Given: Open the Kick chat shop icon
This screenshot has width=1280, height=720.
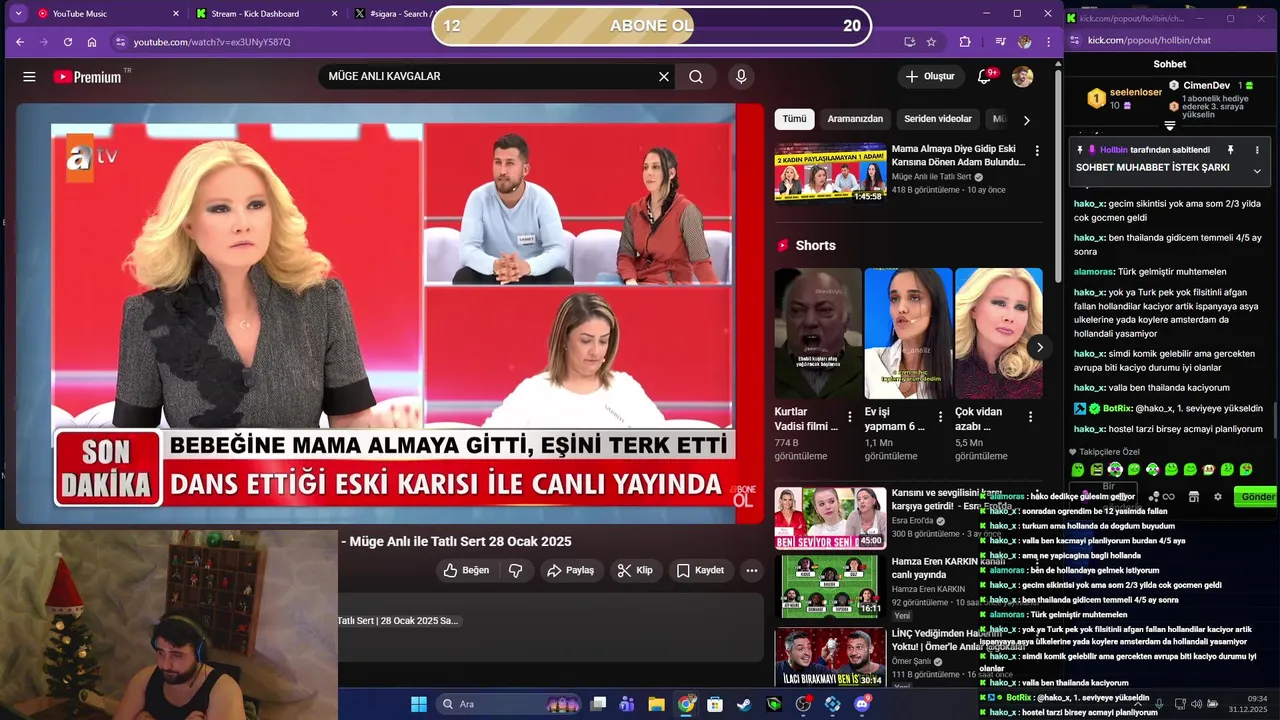Looking at the screenshot, I should pyautogui.click(x=1193, y=497).
